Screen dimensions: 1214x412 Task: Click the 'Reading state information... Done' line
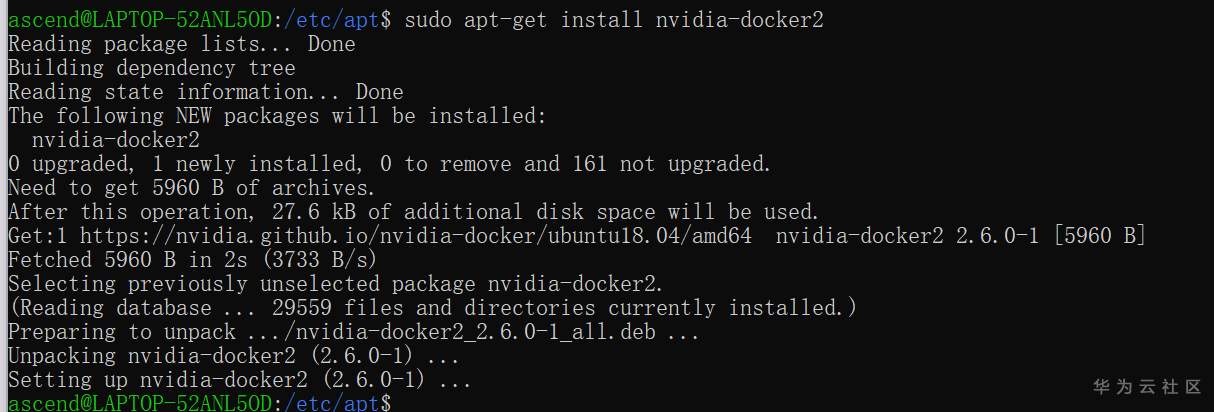pyautogui.click(x=205, y=92)
